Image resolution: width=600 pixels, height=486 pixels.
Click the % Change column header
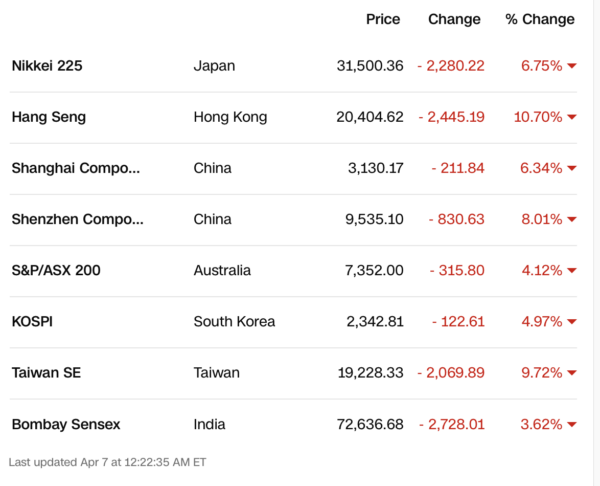pyautogui.click(x=540, y=19)
